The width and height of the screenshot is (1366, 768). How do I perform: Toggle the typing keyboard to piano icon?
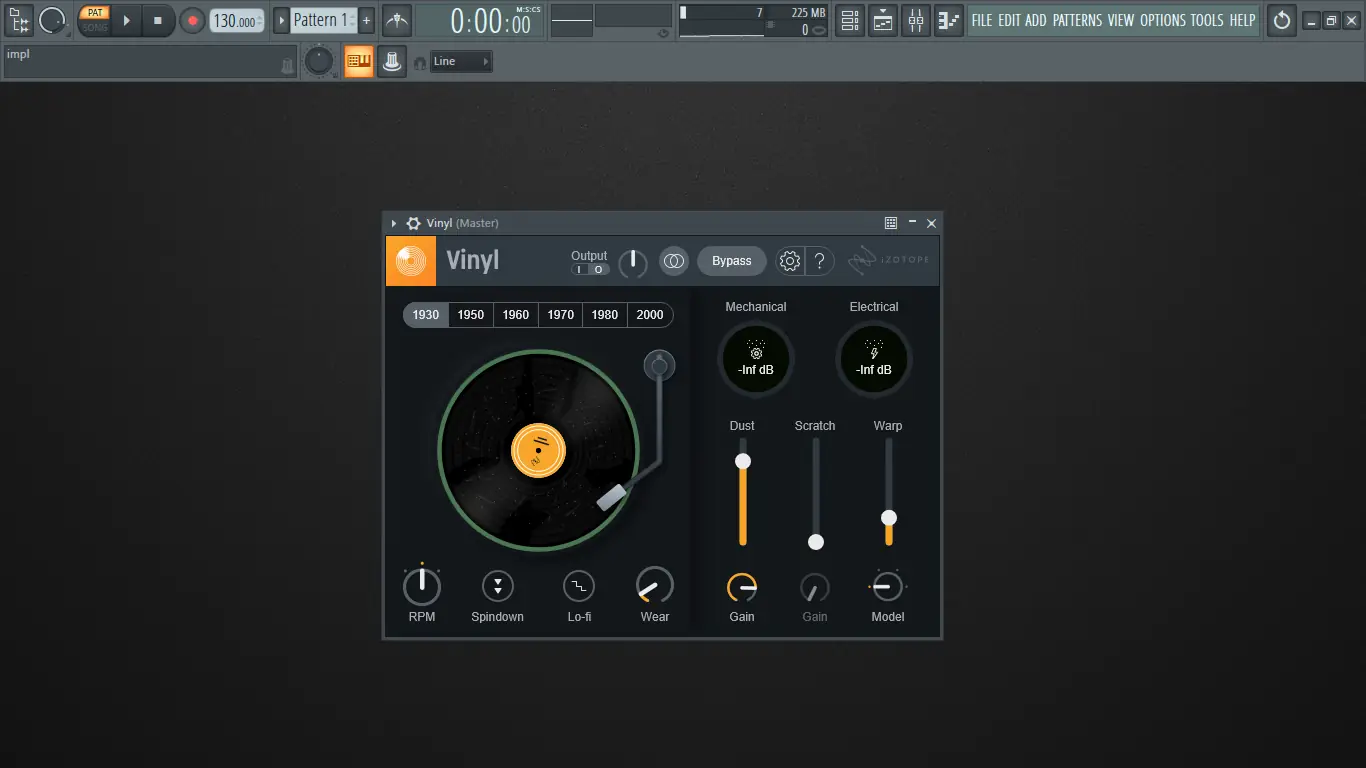point(359,61)
